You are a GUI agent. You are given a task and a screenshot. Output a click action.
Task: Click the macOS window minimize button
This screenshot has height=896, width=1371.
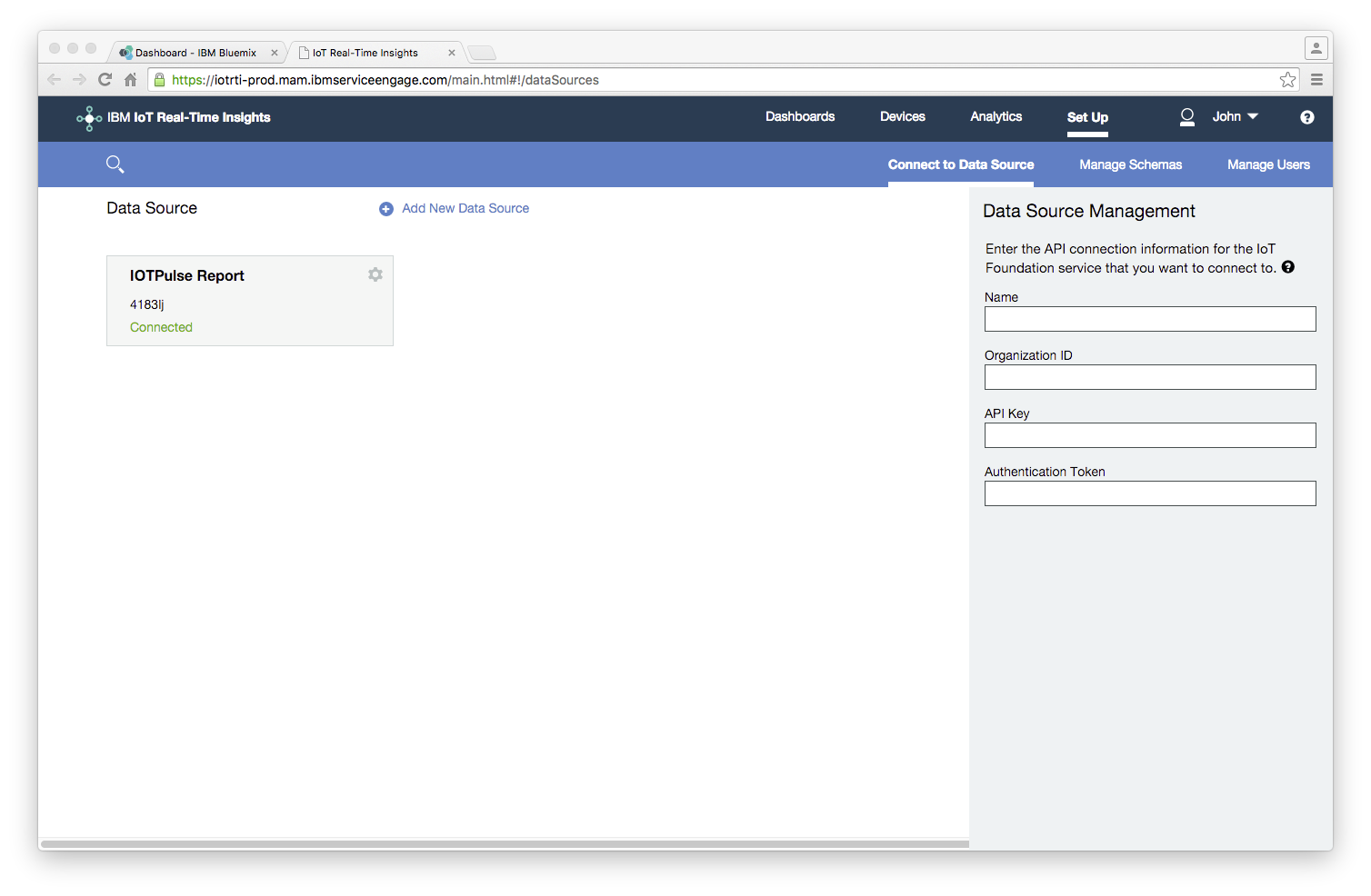click(73, 48)
